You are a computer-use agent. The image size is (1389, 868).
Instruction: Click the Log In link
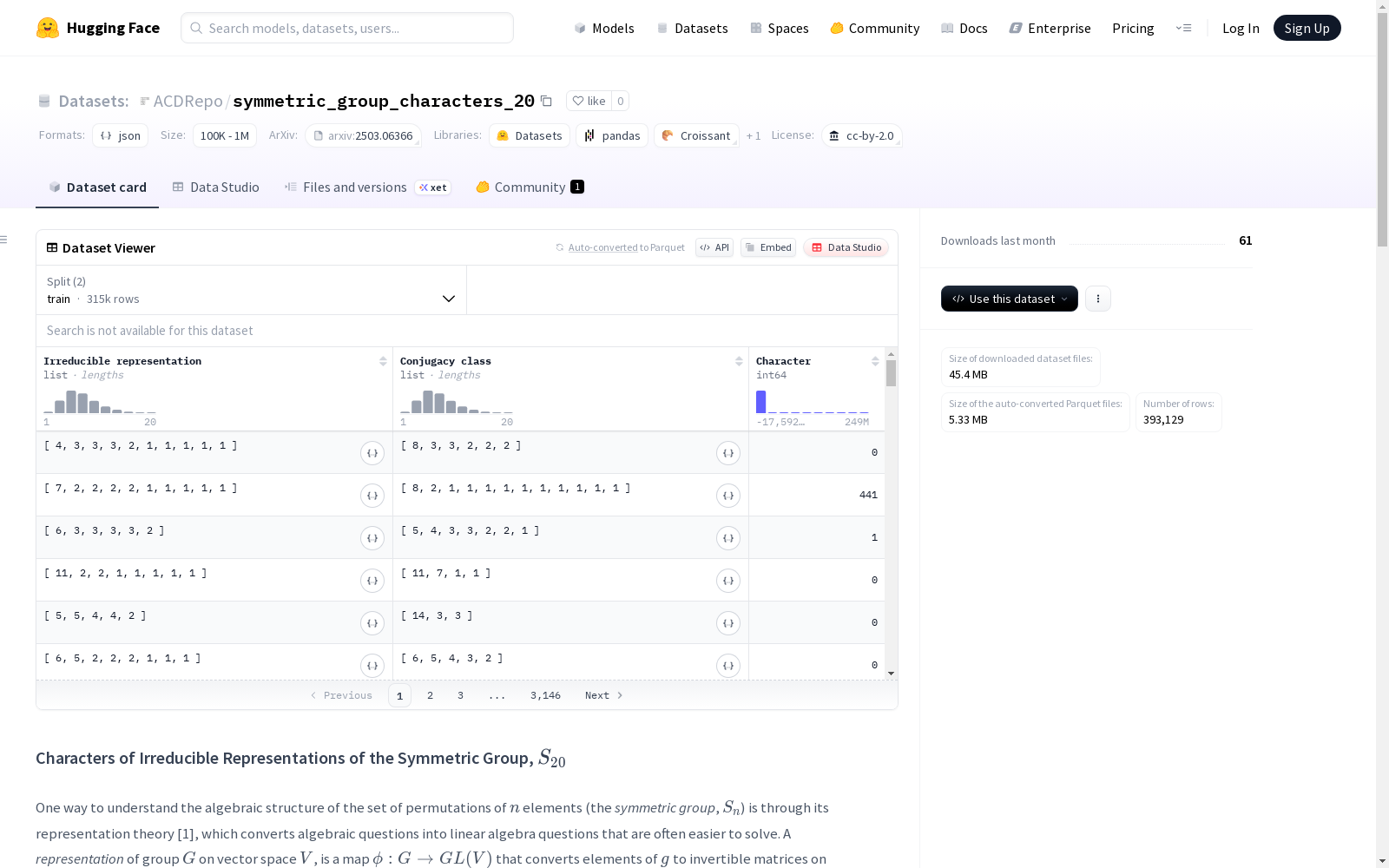[1241, 28]
